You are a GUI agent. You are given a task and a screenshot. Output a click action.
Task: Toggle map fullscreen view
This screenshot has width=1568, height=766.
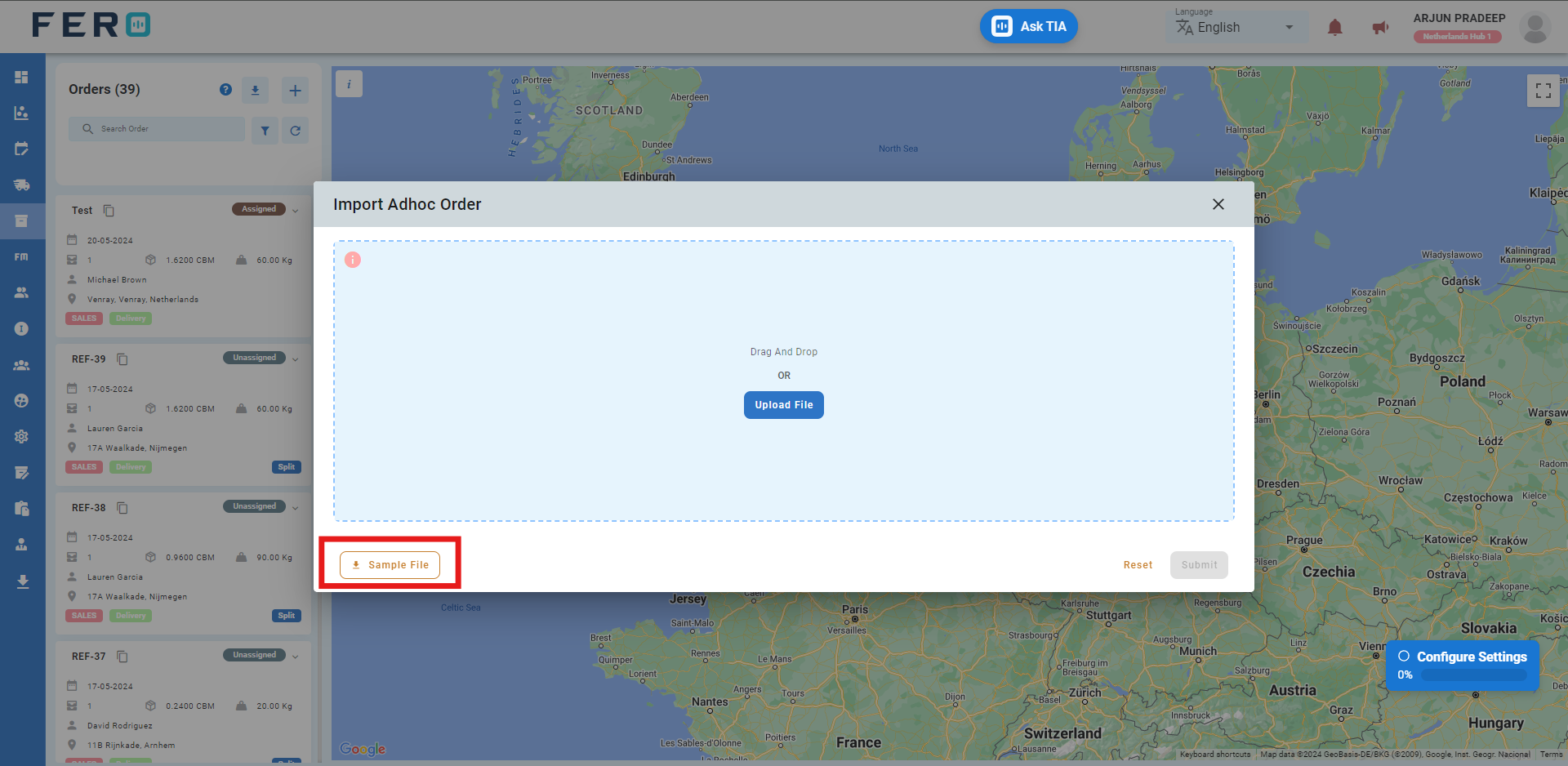tap(1543, 91)
